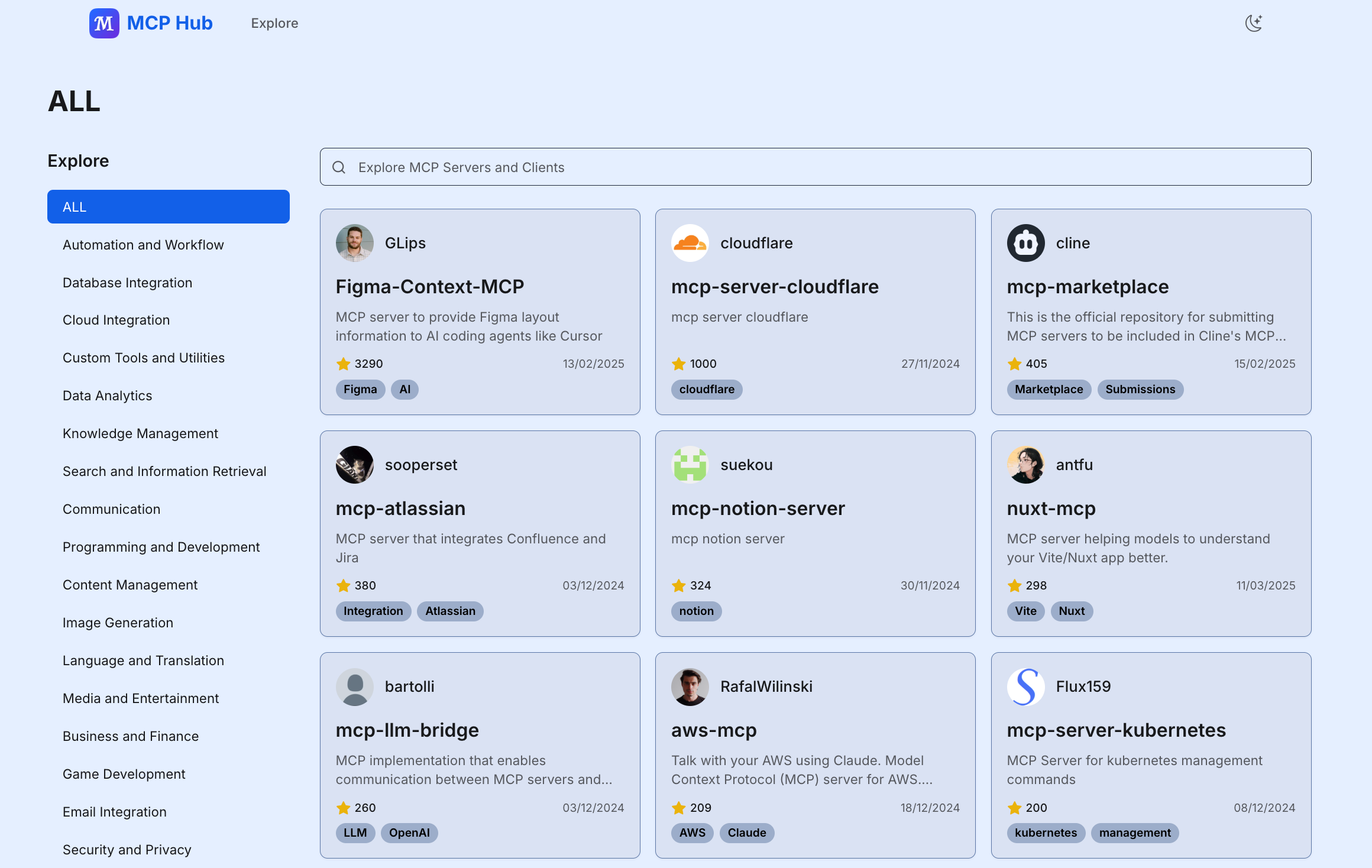Click the Nuxt tag on nuxt-mcp
1372x868 pixels.
click(1071, 611)
